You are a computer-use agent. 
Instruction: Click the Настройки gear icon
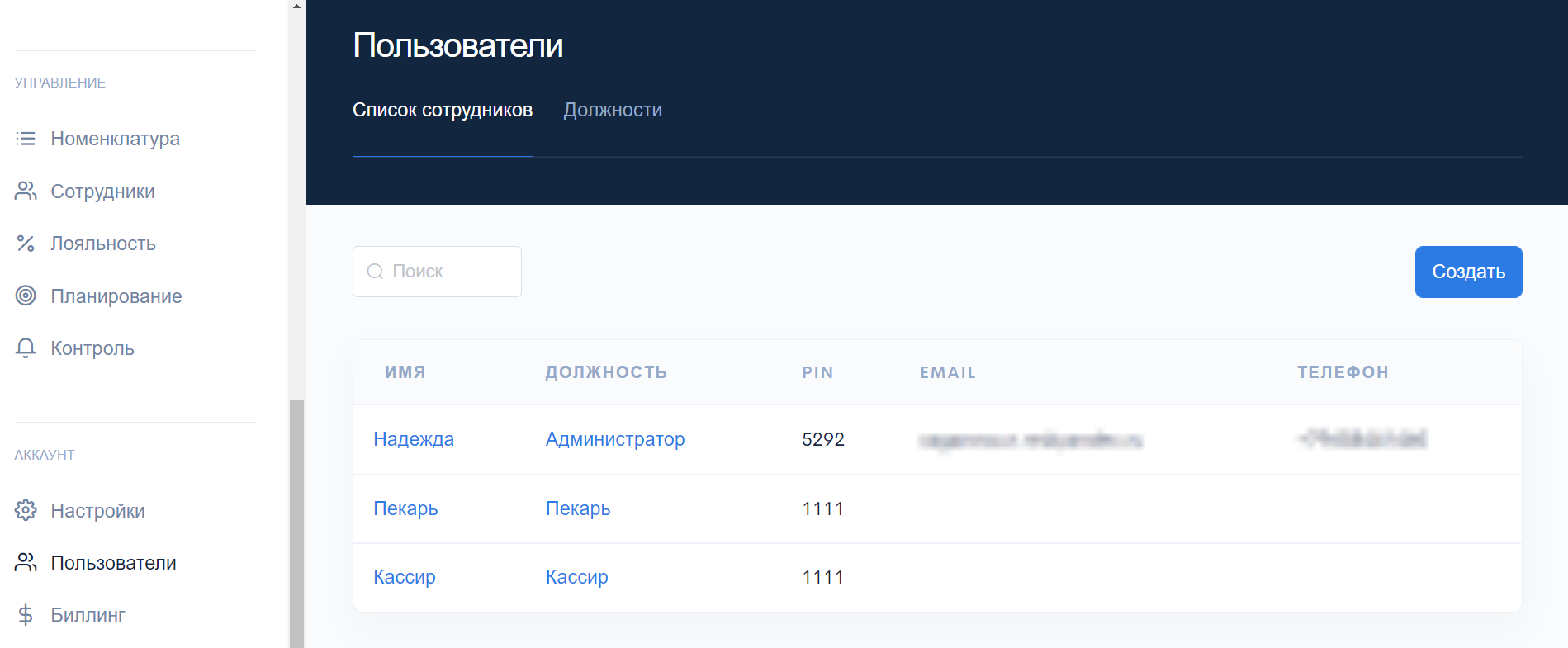click(26, 510)
